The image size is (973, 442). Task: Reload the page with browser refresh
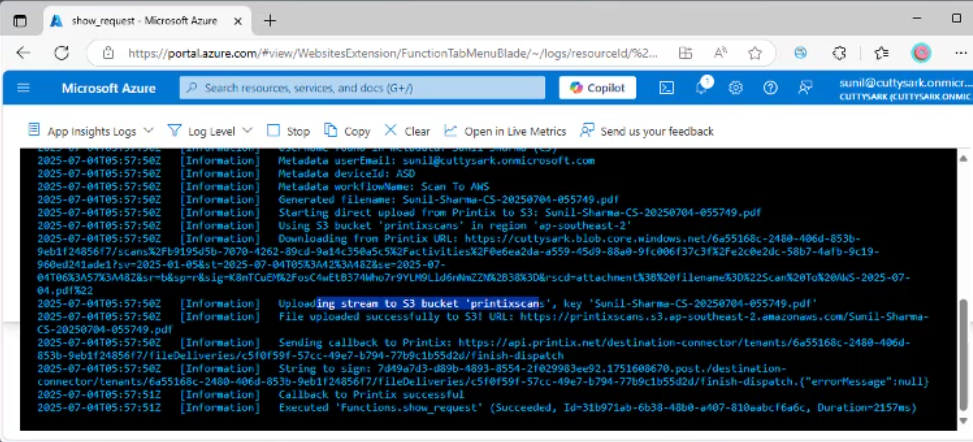[61, 53]
